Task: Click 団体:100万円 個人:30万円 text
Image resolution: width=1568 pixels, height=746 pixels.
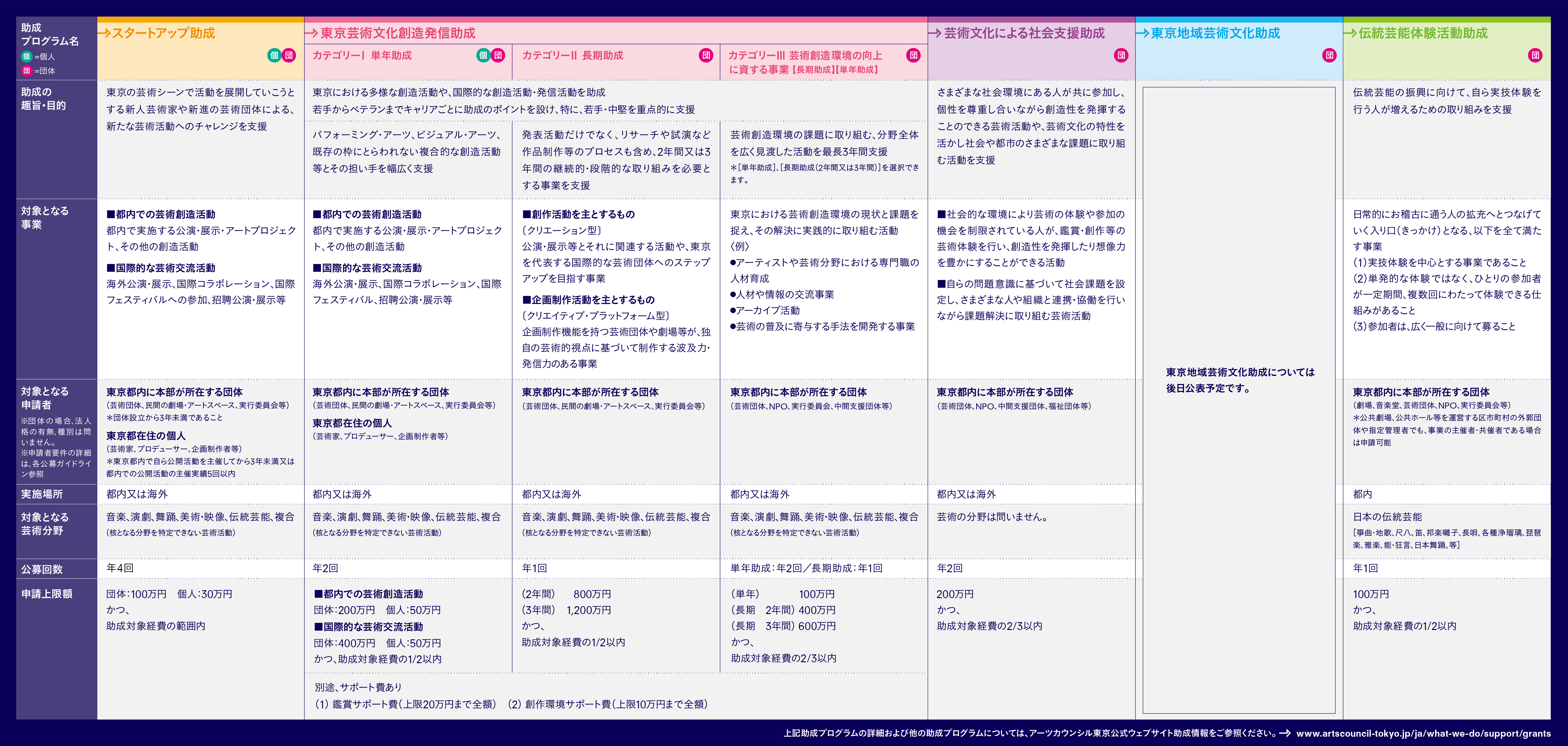Action: pos(169,594)
